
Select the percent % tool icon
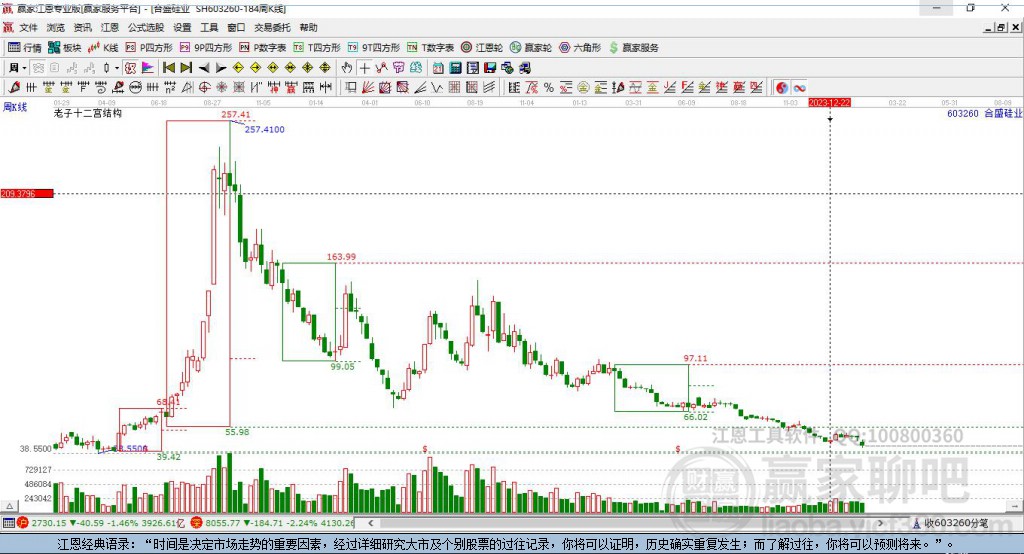click(x=549, y=88)
